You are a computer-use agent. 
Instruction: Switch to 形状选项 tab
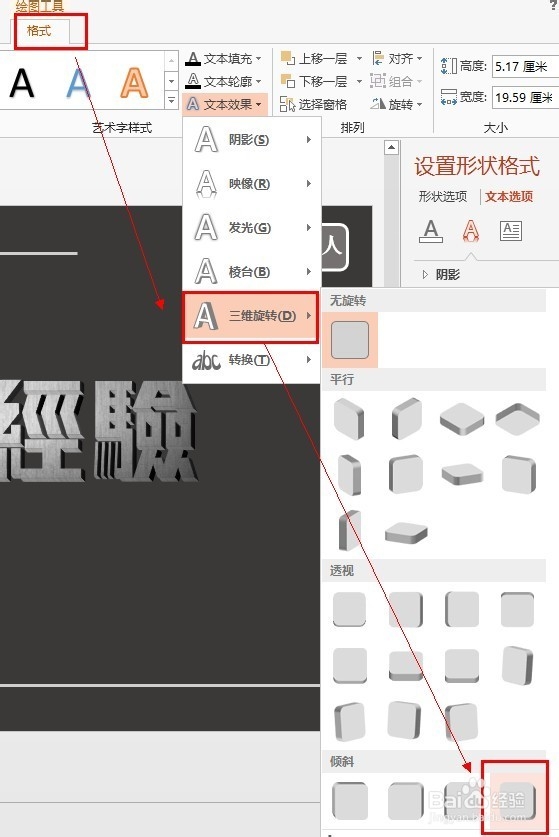(443, 196)
